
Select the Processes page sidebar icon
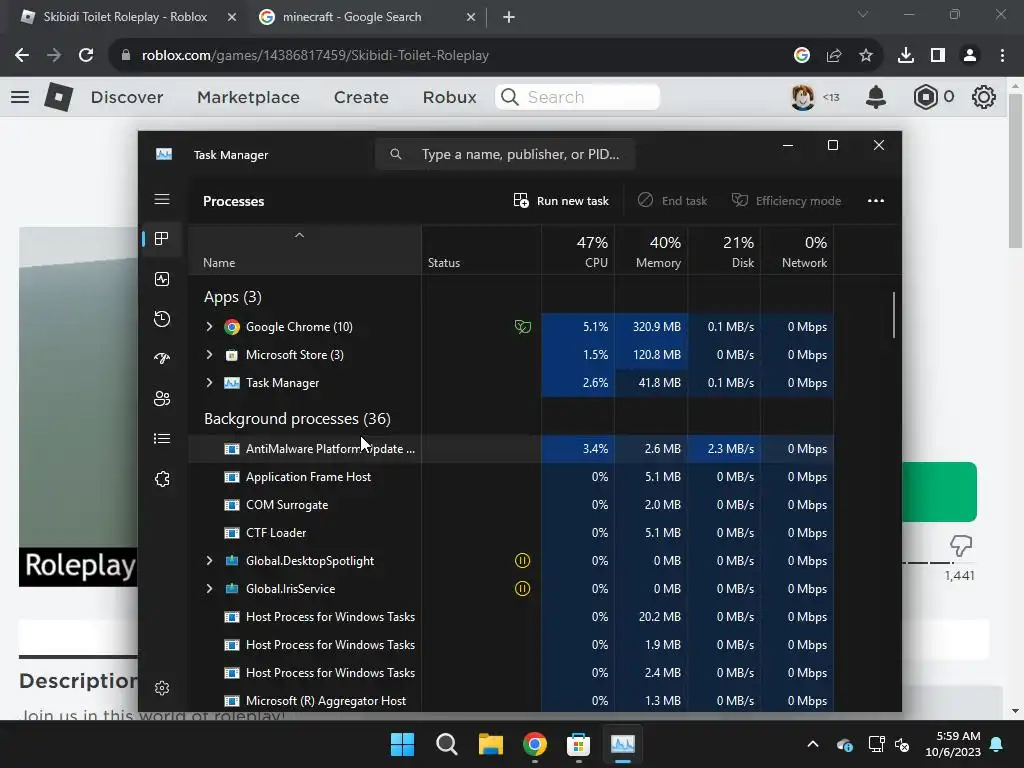[162, 238]
